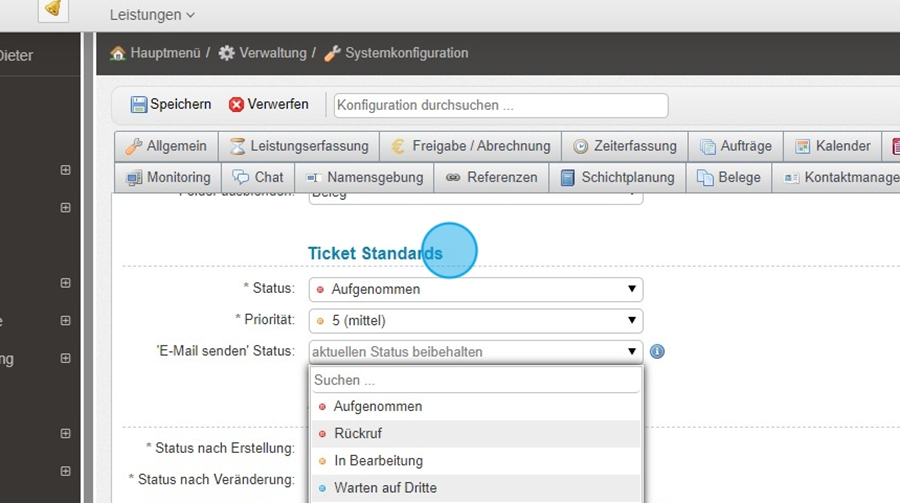Open the Priorität dropdown showing 5 (mittel)
Image resolution: width=900 pixels, height=503 pixels.
point(475,321)
